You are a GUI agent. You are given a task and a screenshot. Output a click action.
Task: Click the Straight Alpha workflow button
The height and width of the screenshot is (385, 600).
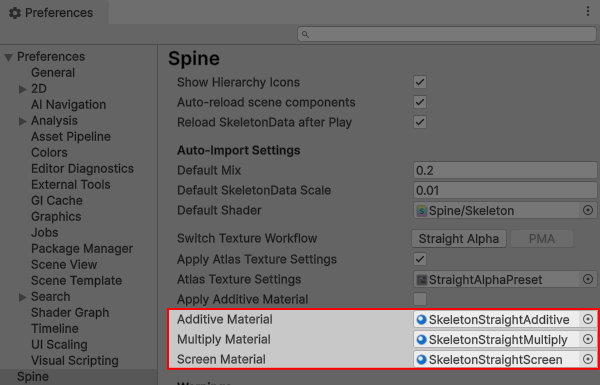point(459,239)
